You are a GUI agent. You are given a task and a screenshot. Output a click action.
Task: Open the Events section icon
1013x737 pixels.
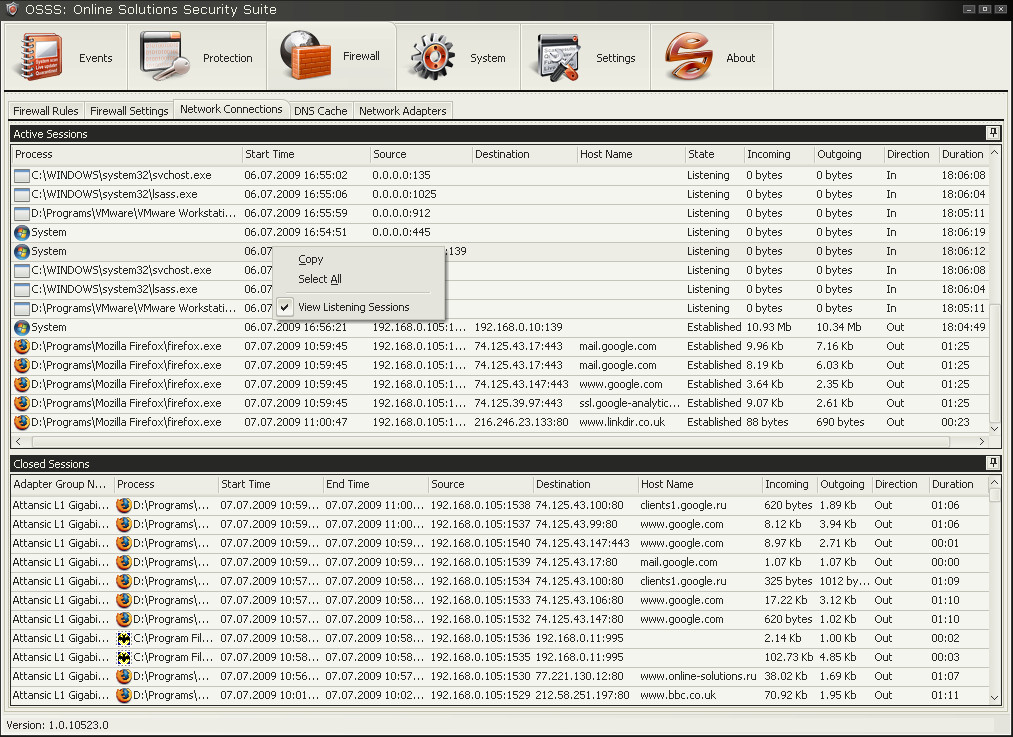(40, 57)
